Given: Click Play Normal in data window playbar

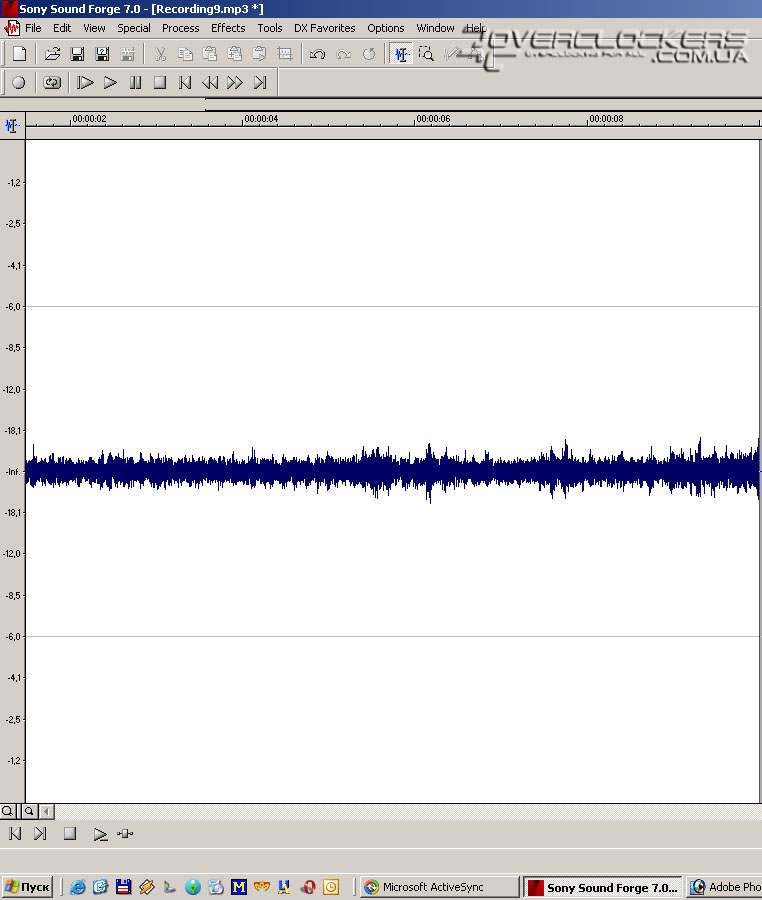Looking at the screenshot, I should pyautogui.click(x=100, y=834).
